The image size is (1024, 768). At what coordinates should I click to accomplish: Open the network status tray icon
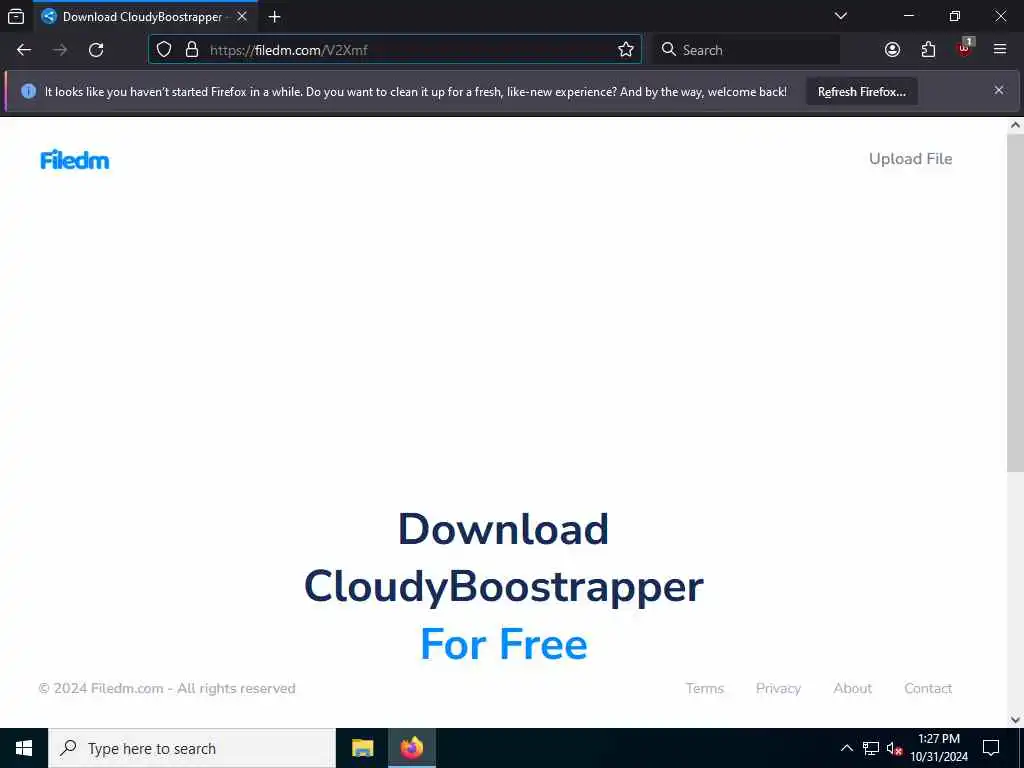click(x=871, y=748)
